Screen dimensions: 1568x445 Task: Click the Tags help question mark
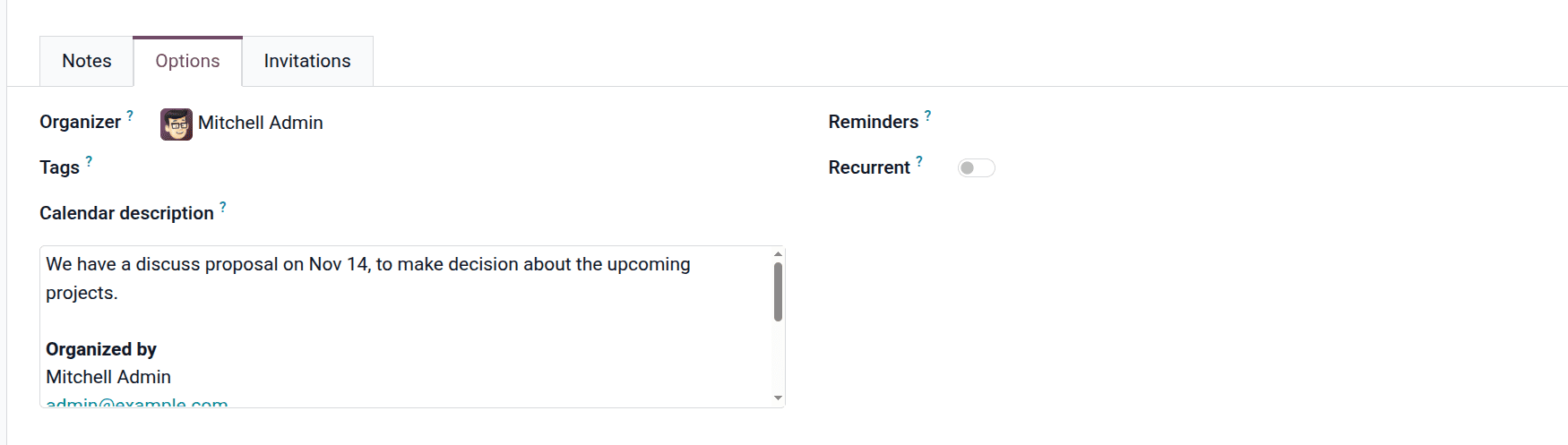(89, 161)
